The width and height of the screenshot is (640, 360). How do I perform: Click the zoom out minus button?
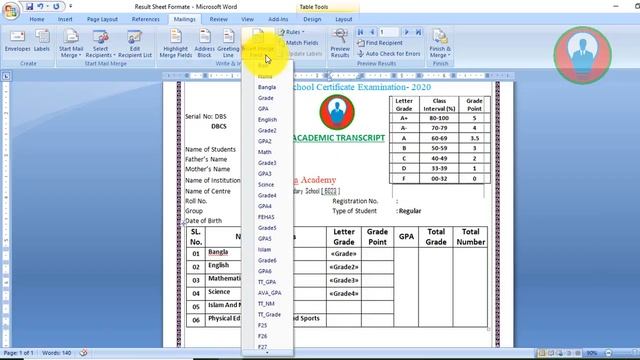click(609, 353)
